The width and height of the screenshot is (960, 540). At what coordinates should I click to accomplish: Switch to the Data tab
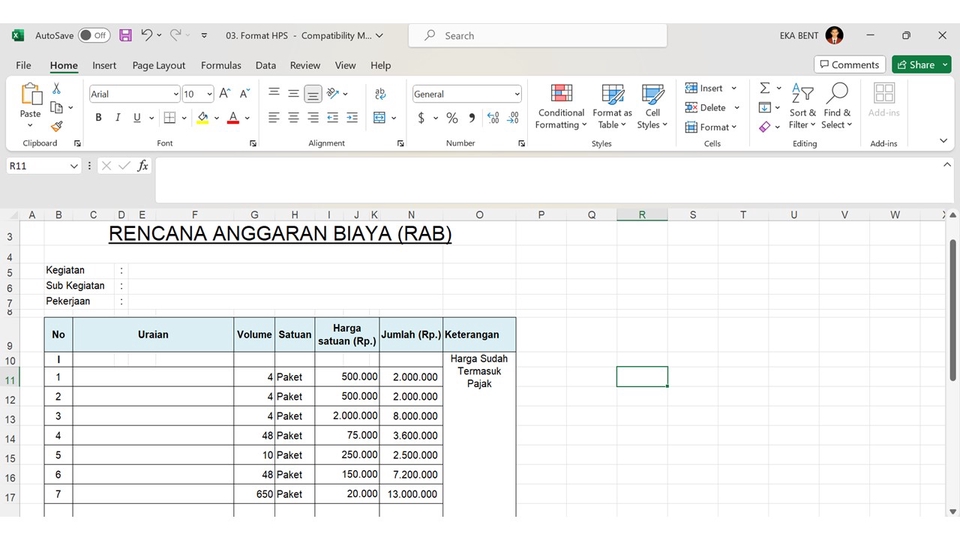click(266, 66)
